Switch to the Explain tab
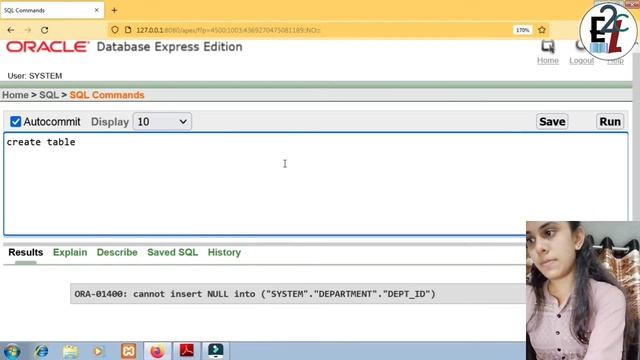This screenshot has width=640, height=360. (x=70, y=252)
